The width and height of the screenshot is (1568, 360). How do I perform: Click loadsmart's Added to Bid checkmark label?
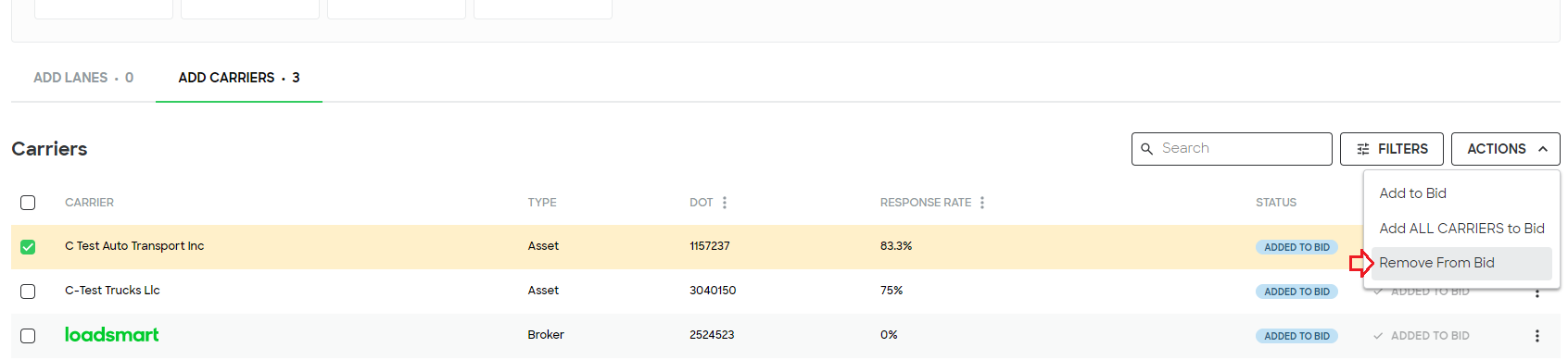click(1421, 336)
